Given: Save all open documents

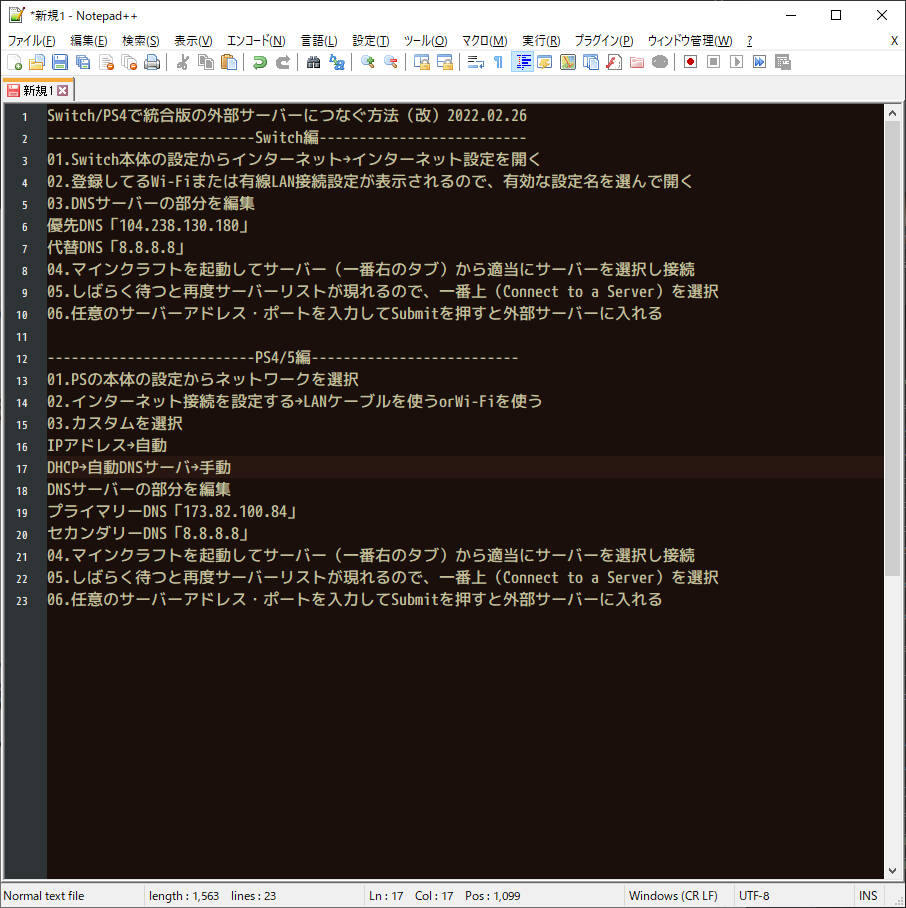Looking at the screenshot, I should [x=82, y=62].
